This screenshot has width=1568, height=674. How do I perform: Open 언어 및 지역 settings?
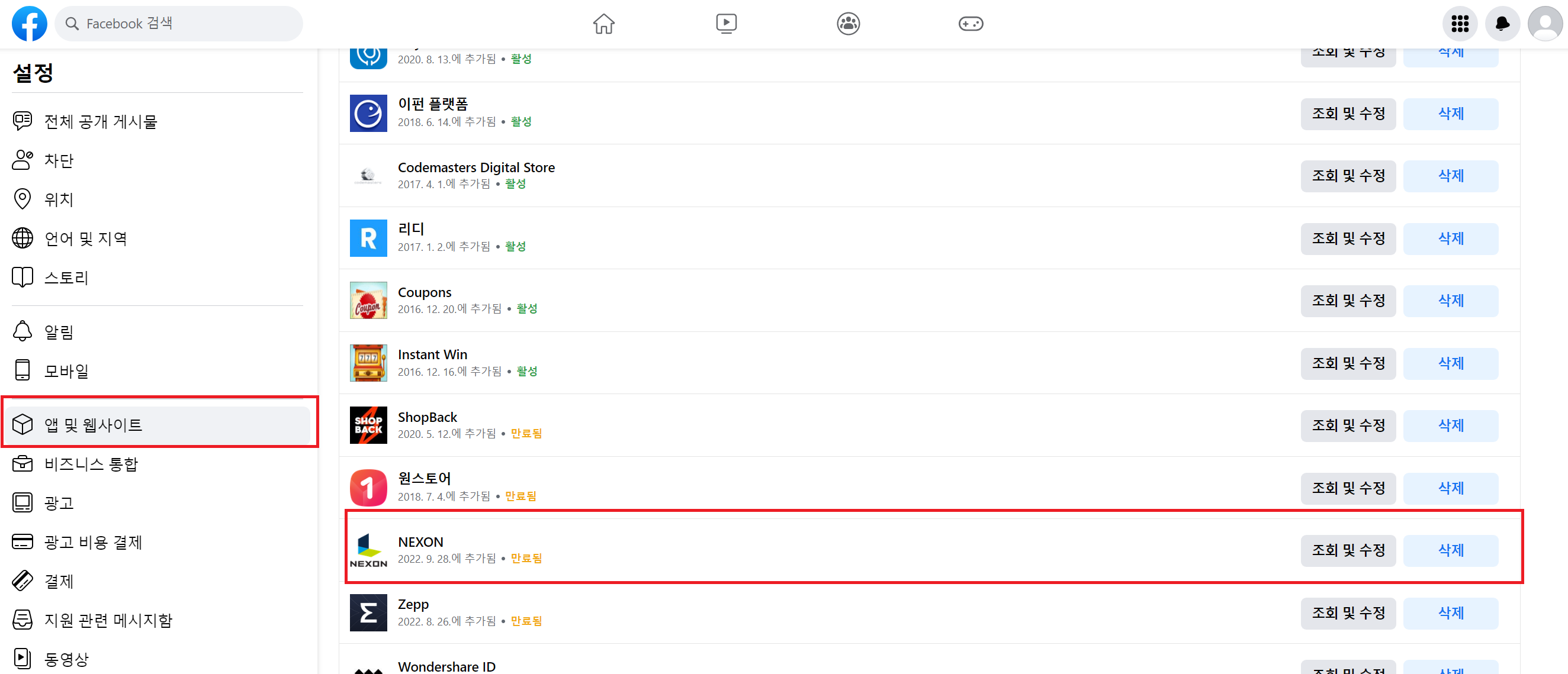85,238
